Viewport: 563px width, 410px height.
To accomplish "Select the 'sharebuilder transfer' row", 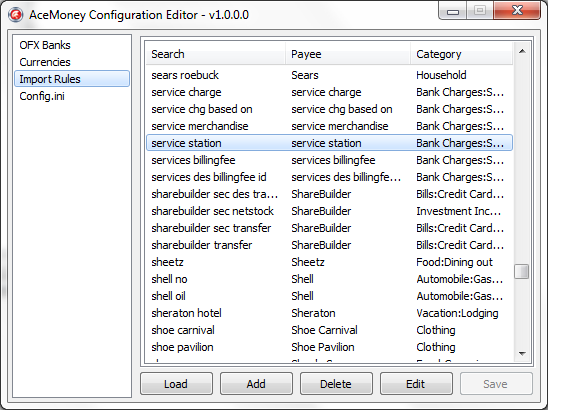I will click(329, 245).
